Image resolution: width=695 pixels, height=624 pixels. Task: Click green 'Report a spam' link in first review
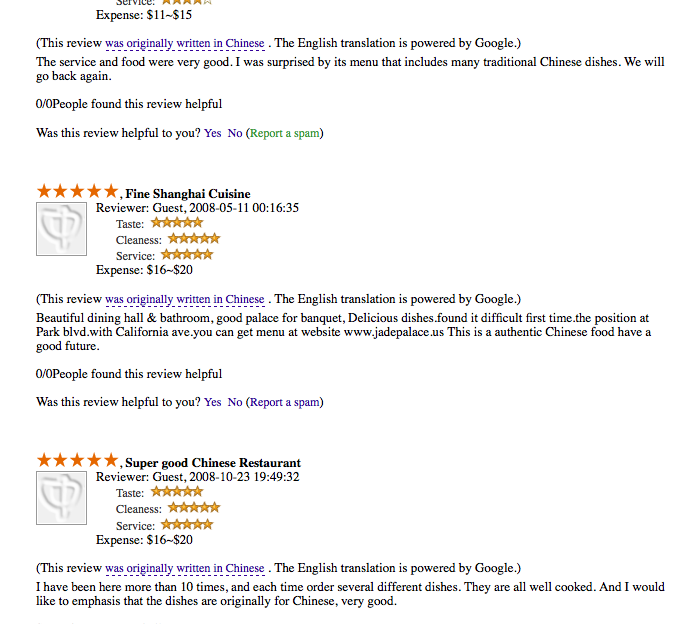[285, 133]
